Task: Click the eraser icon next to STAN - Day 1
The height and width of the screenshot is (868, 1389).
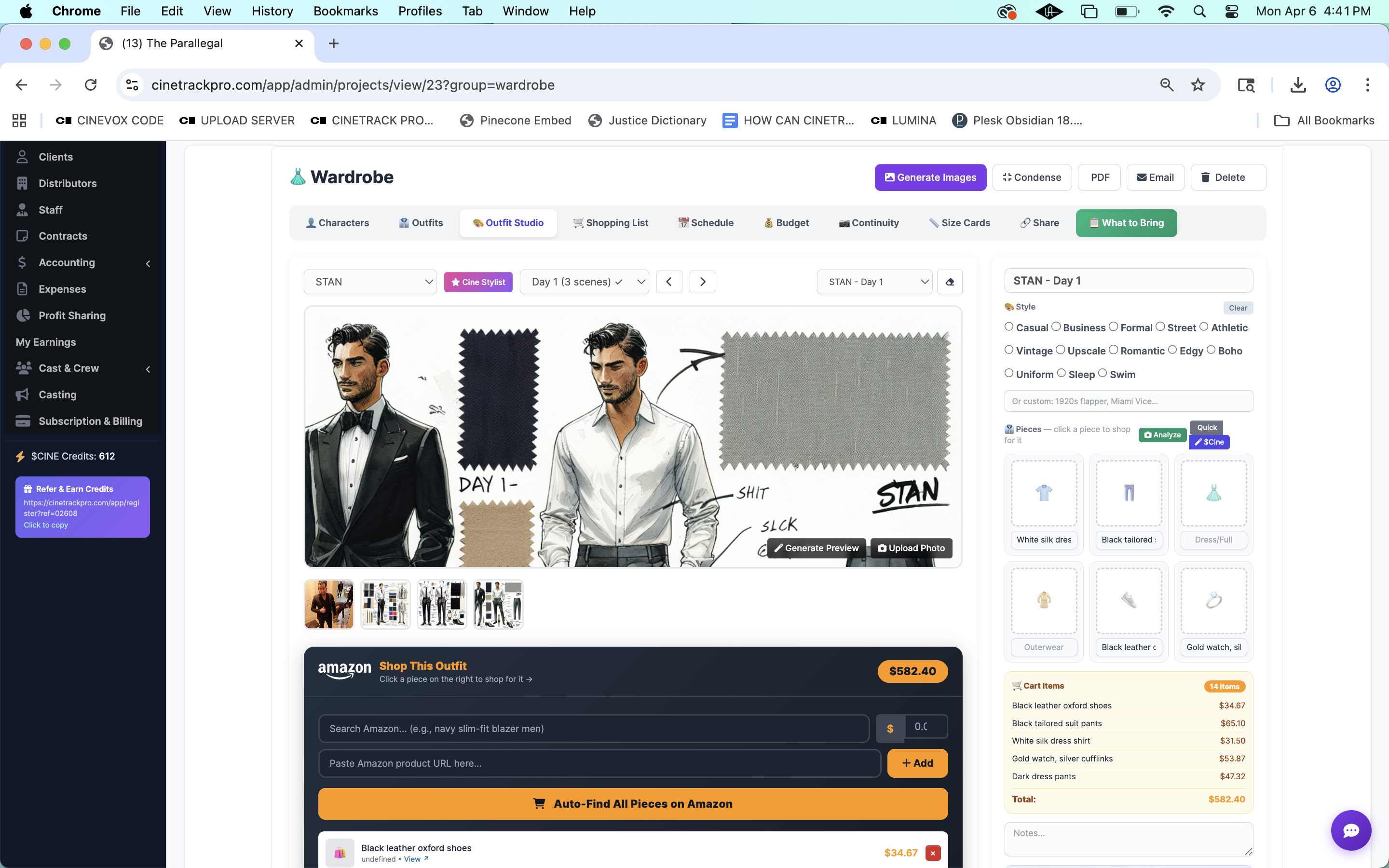Action: point(949,282)
